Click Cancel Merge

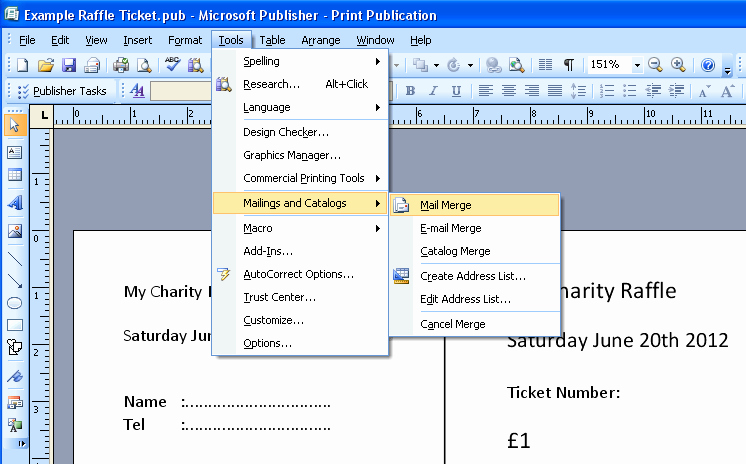(x=474, y=324)
